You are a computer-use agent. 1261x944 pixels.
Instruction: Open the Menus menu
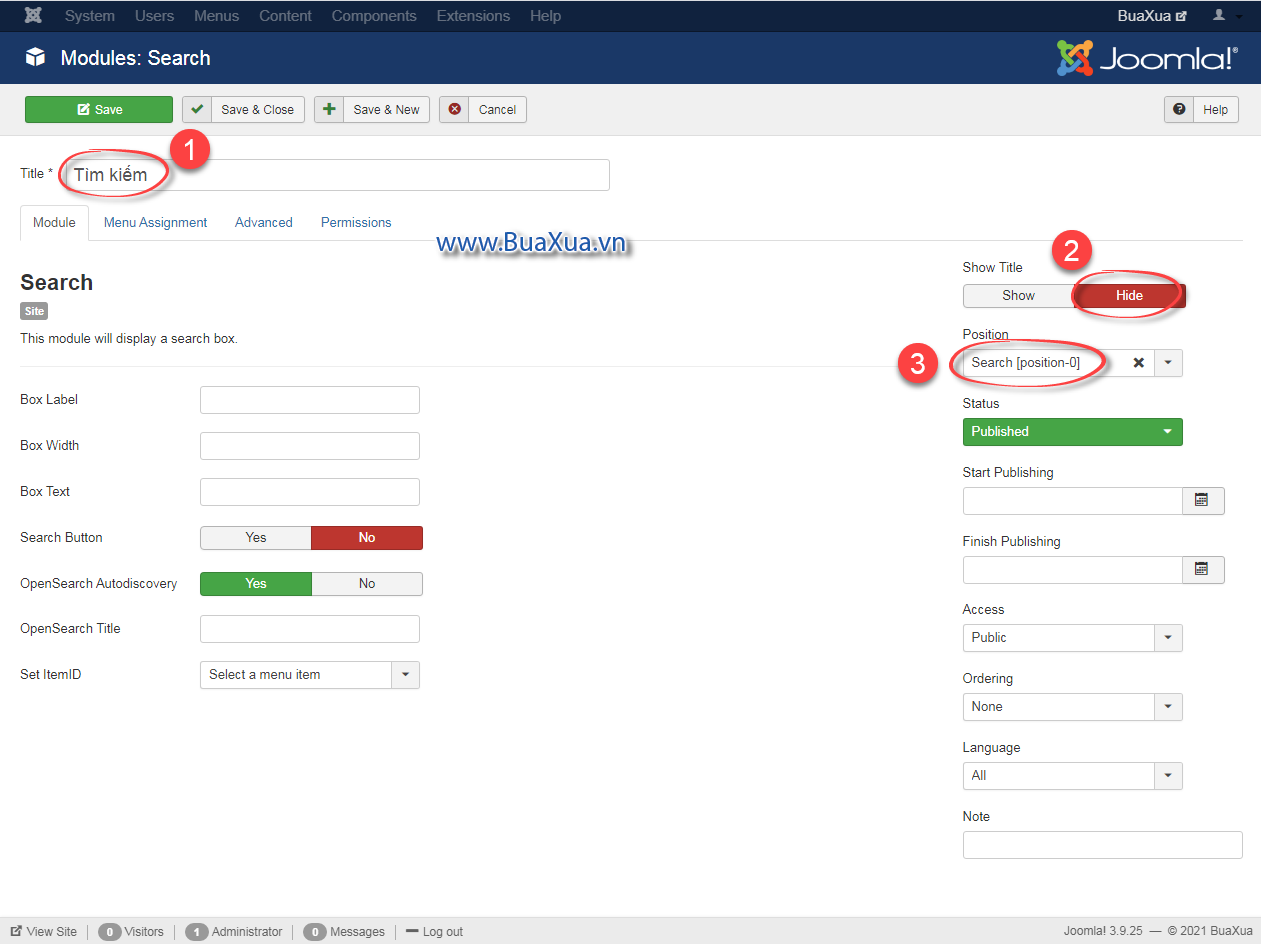coord(216,16)
